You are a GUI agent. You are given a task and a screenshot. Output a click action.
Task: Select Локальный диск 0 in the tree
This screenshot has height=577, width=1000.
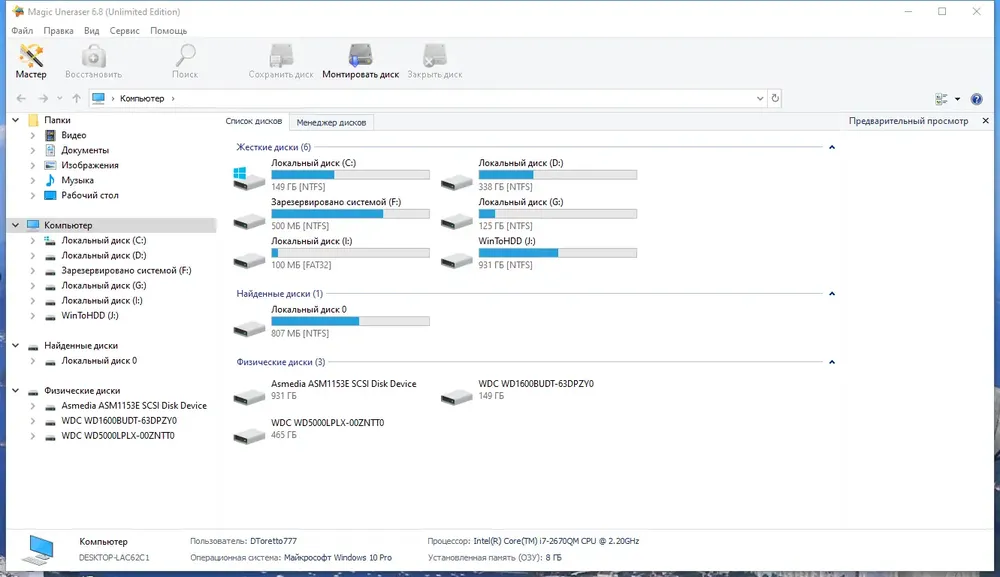click(x=99, y=361)
